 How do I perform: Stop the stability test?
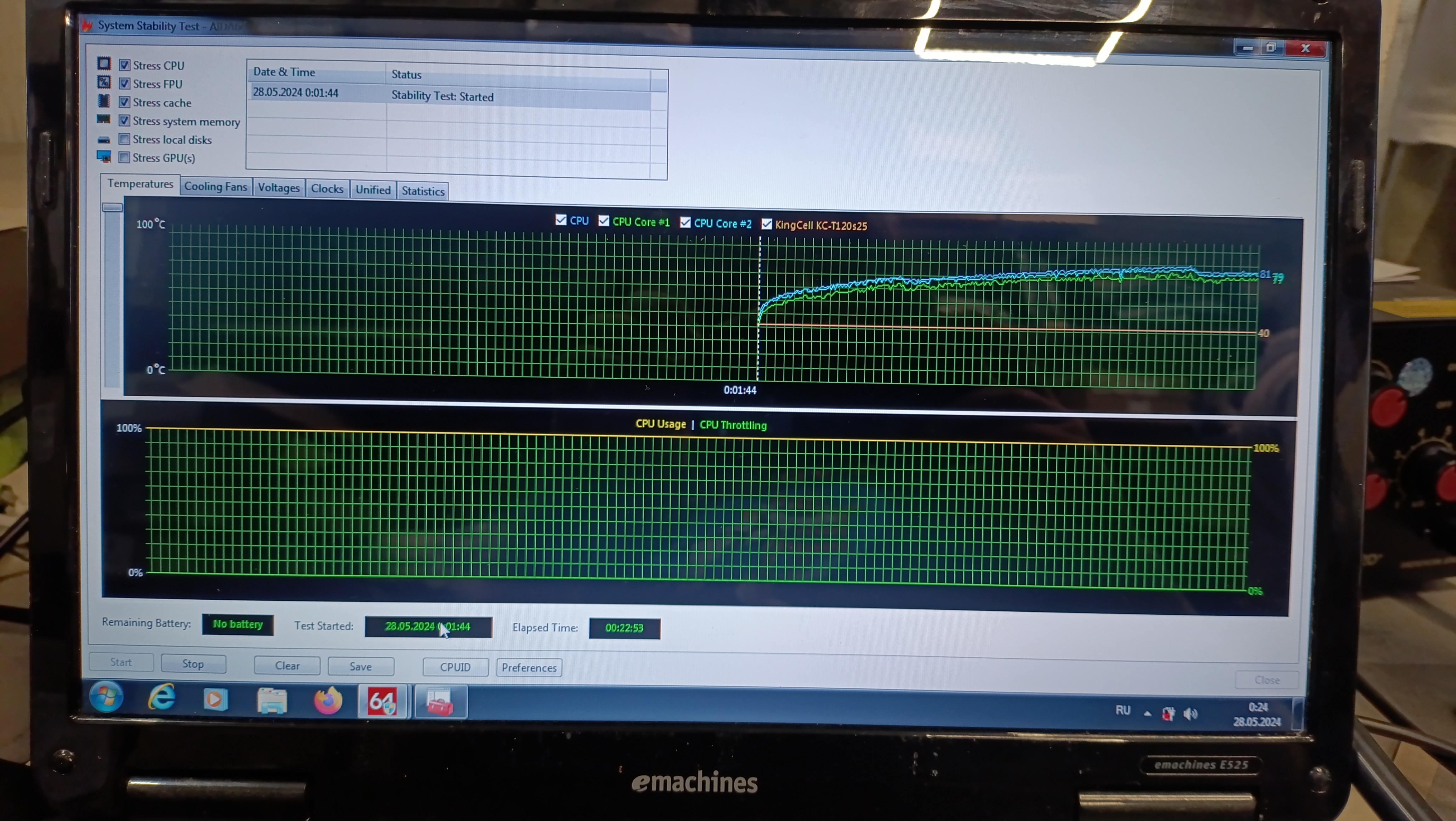click(193, 663)
